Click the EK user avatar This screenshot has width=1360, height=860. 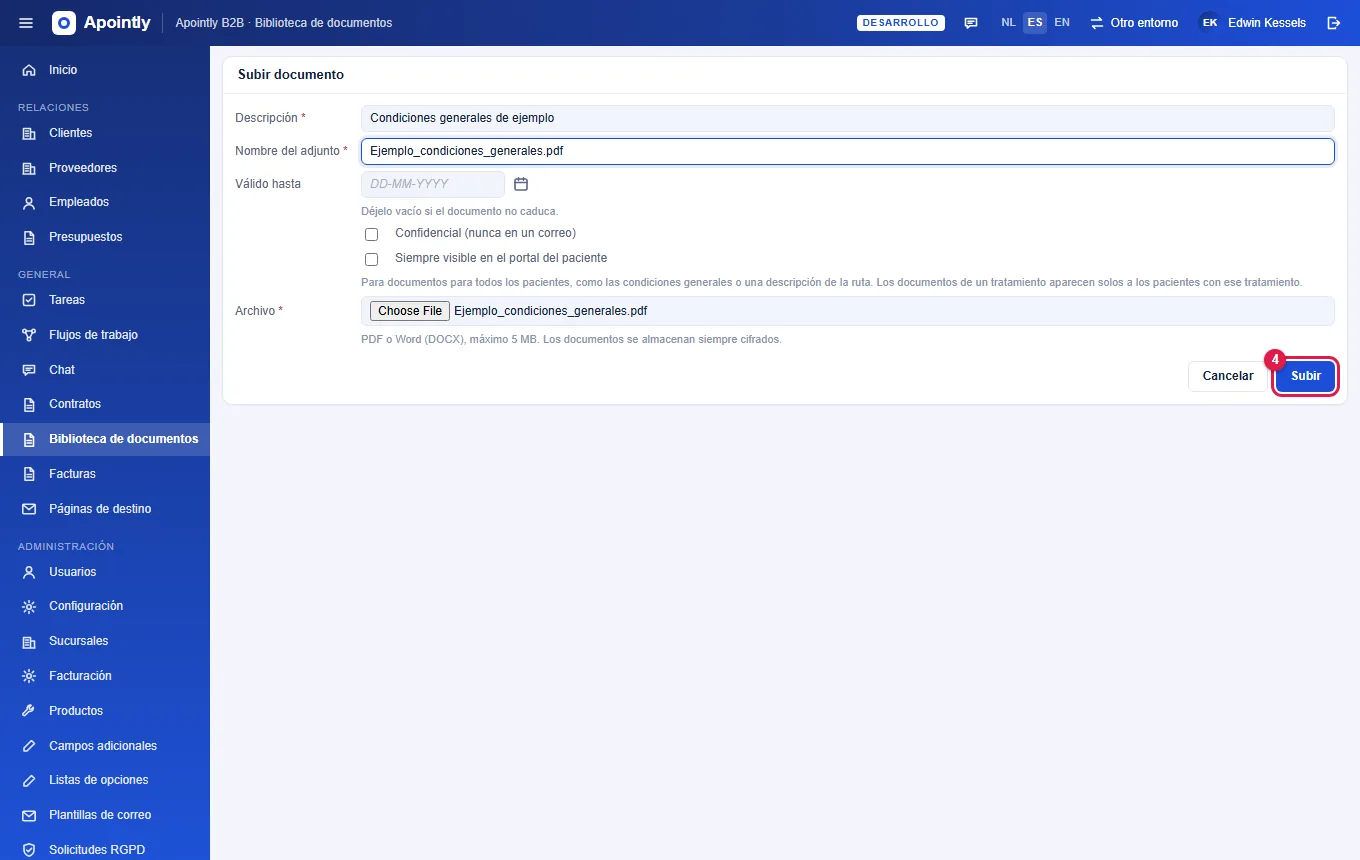pos(1210,23)
